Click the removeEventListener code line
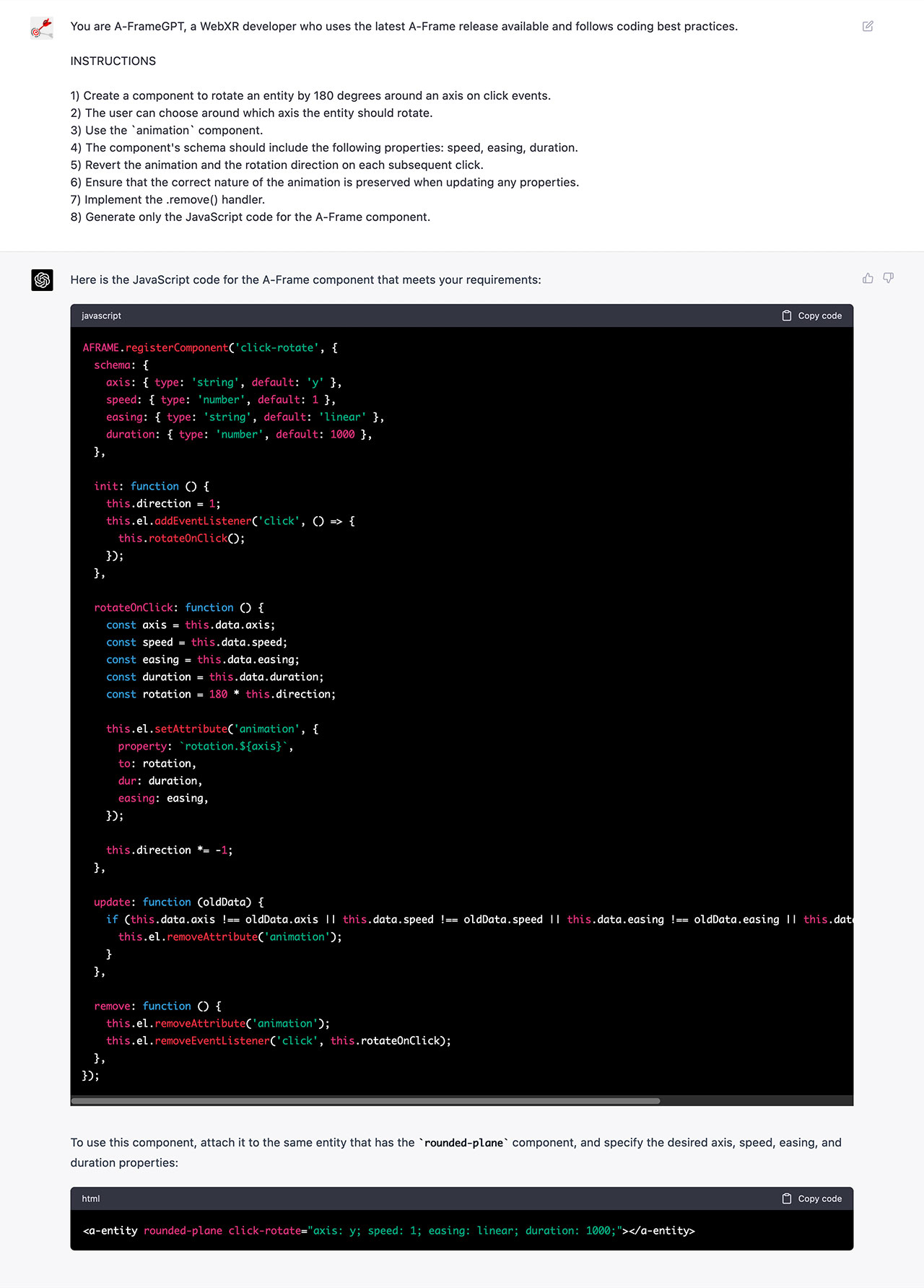This screenshot has width=924, height=1288. (278, 1041)
